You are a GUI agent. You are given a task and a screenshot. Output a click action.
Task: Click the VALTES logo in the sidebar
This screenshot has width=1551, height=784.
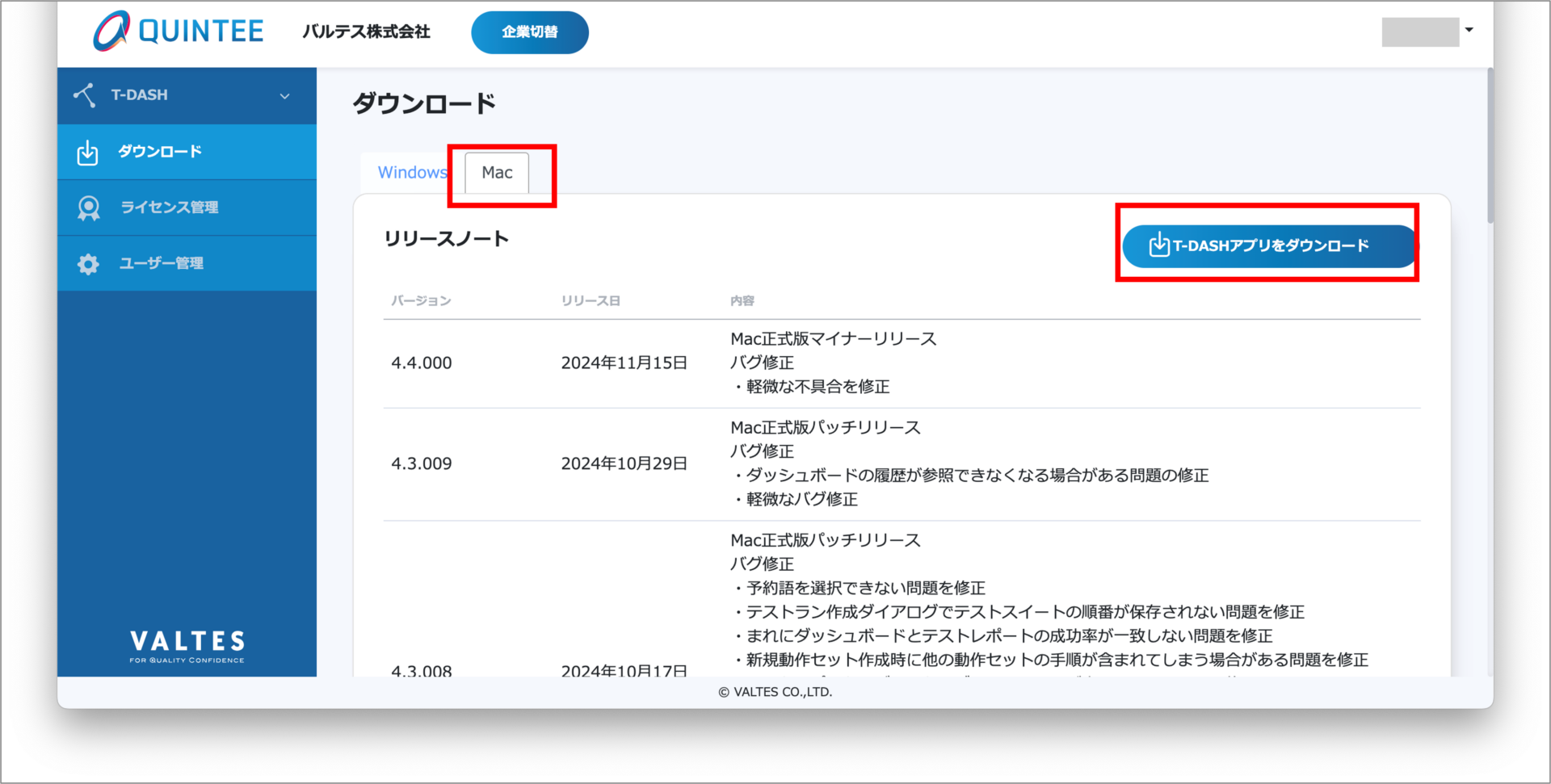(x=187, y=646)
